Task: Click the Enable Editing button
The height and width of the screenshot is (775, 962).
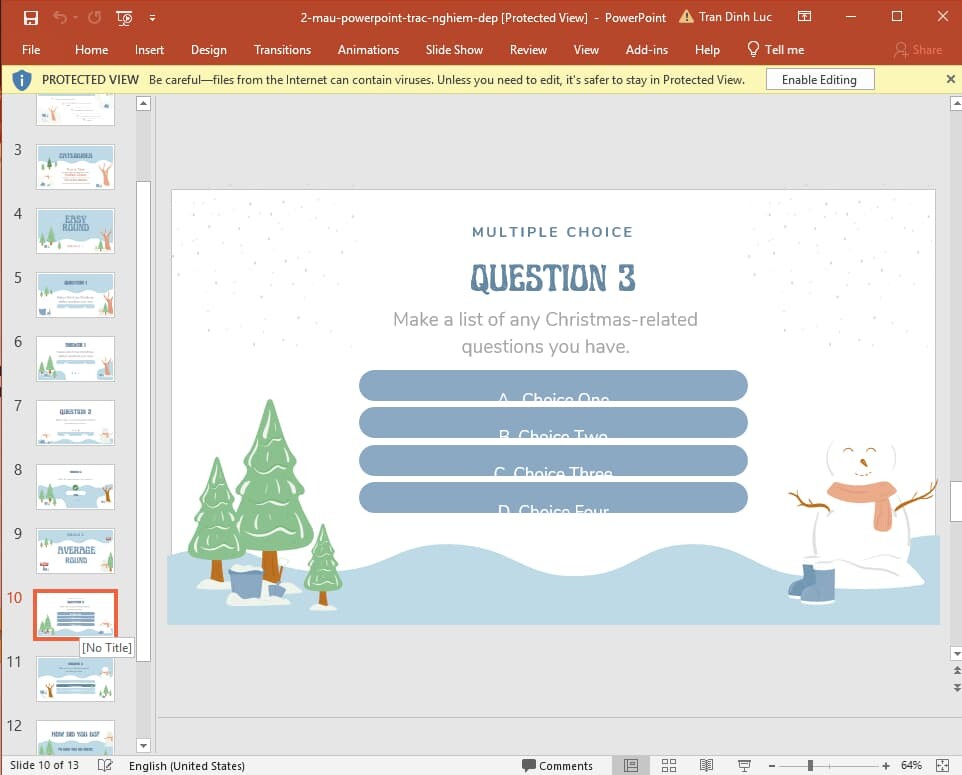Action: tap(819, 79)
